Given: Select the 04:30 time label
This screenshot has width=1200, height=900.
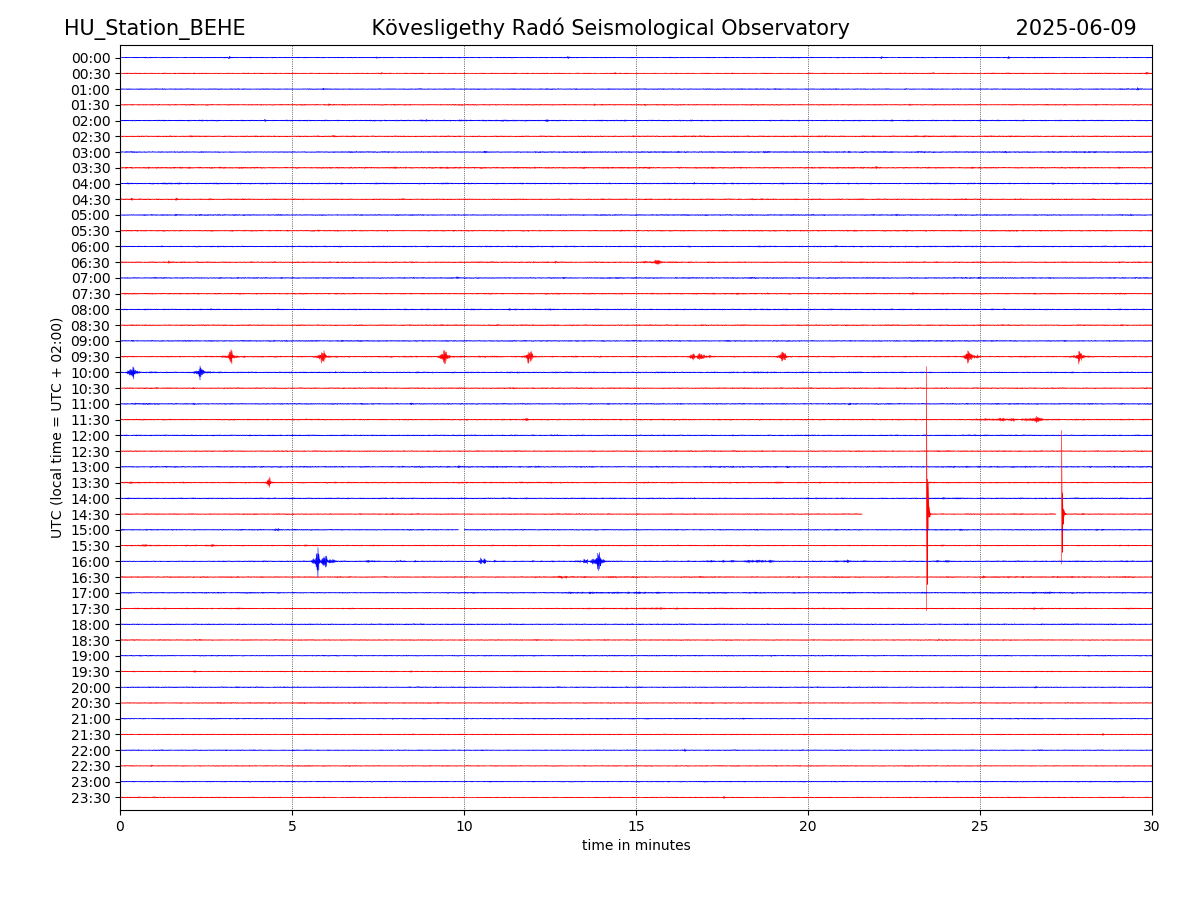Looking at the screenshot, I should tap(91, 200).
